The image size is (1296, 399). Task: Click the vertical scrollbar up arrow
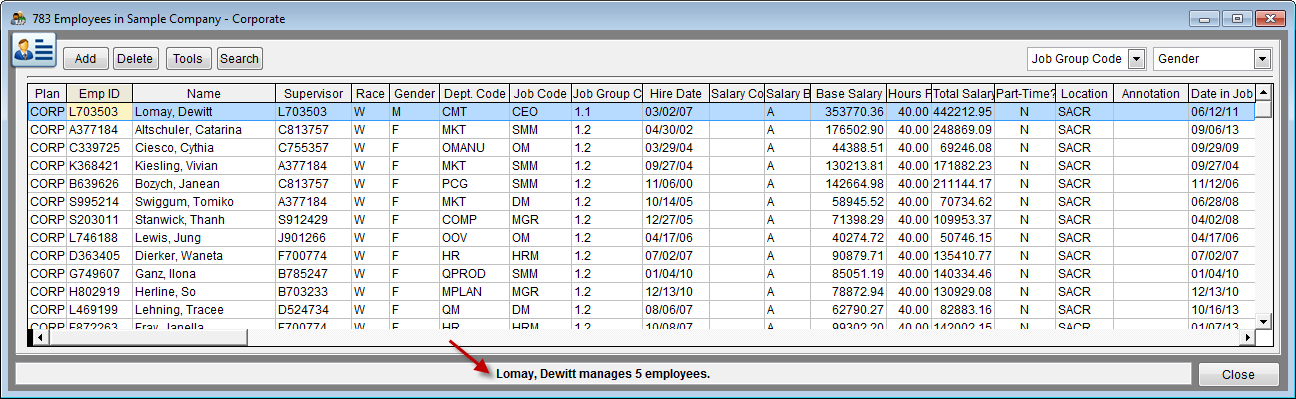[x=1263, y=93]
